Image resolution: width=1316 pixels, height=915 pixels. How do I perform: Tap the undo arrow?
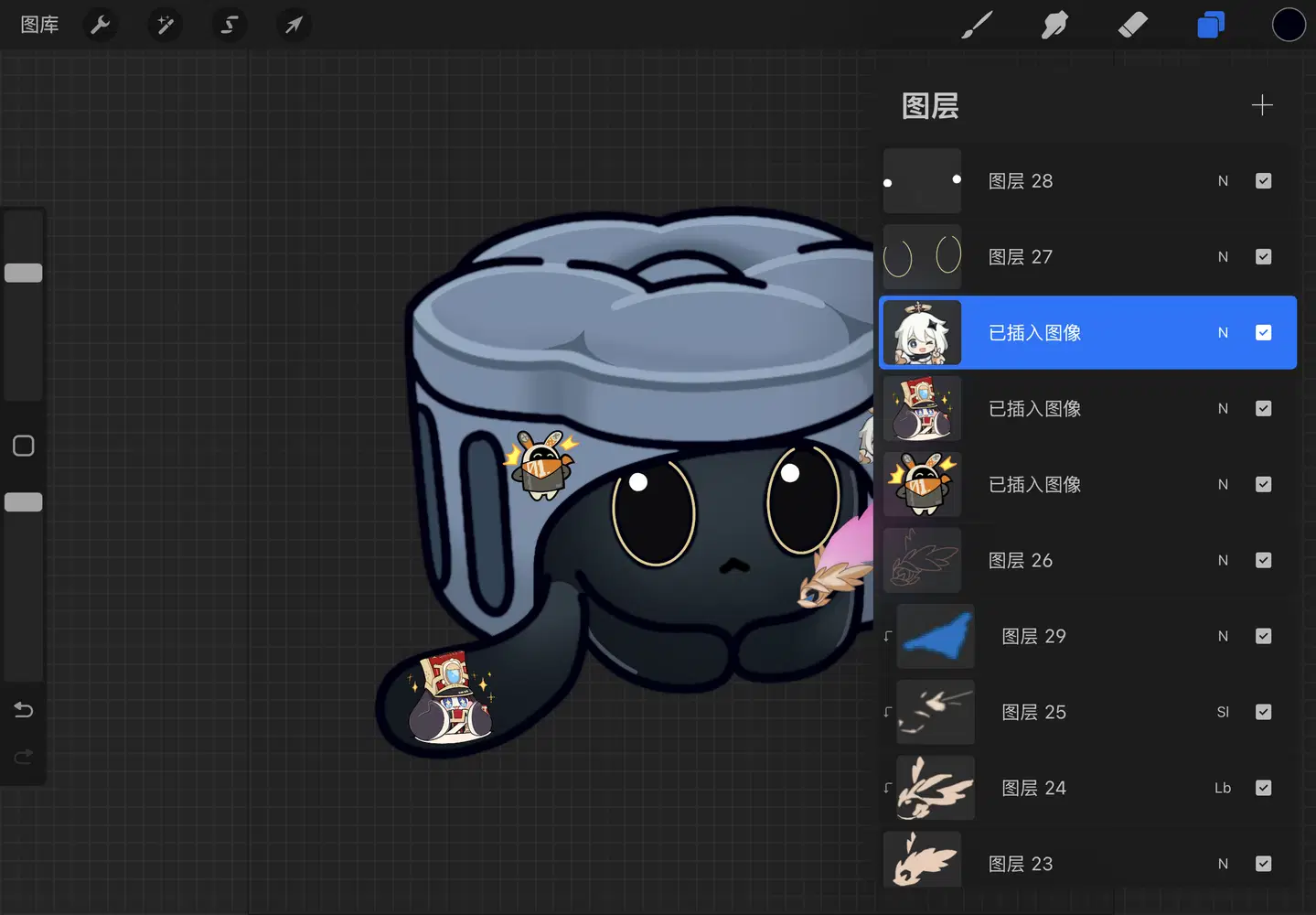pyautogui.click(x=24, y=710)
